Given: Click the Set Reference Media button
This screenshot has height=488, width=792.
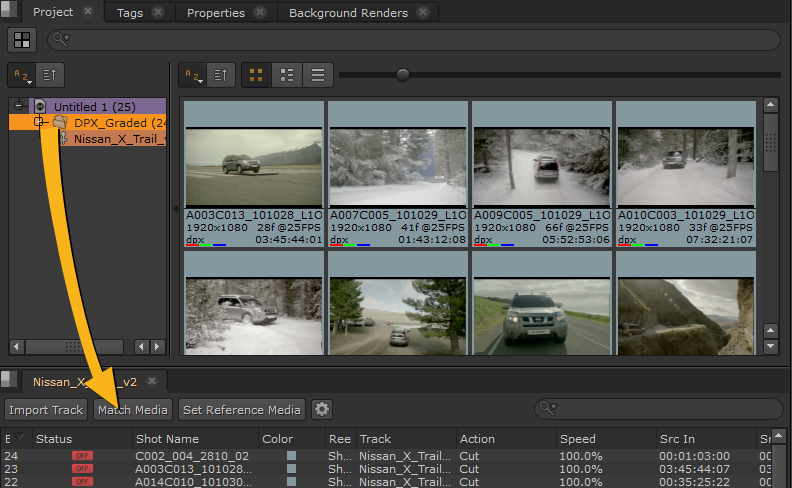Looking at the screenshot, I should tap(241, 409).
